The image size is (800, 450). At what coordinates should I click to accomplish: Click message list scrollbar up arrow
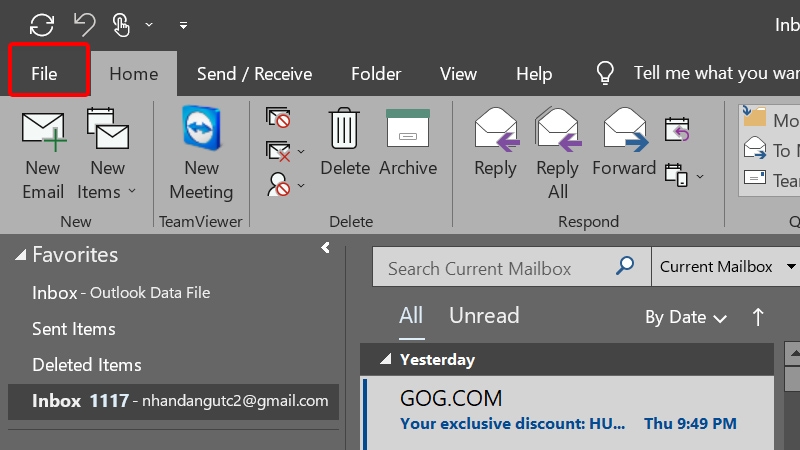click(793, 354)
